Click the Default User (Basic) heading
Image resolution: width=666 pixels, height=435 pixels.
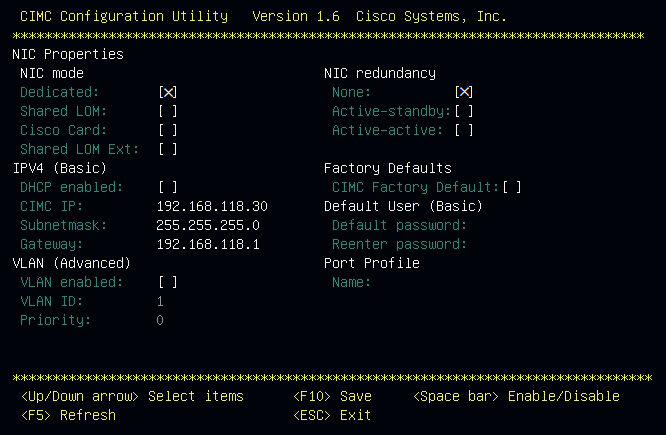(x=404, y=206)
